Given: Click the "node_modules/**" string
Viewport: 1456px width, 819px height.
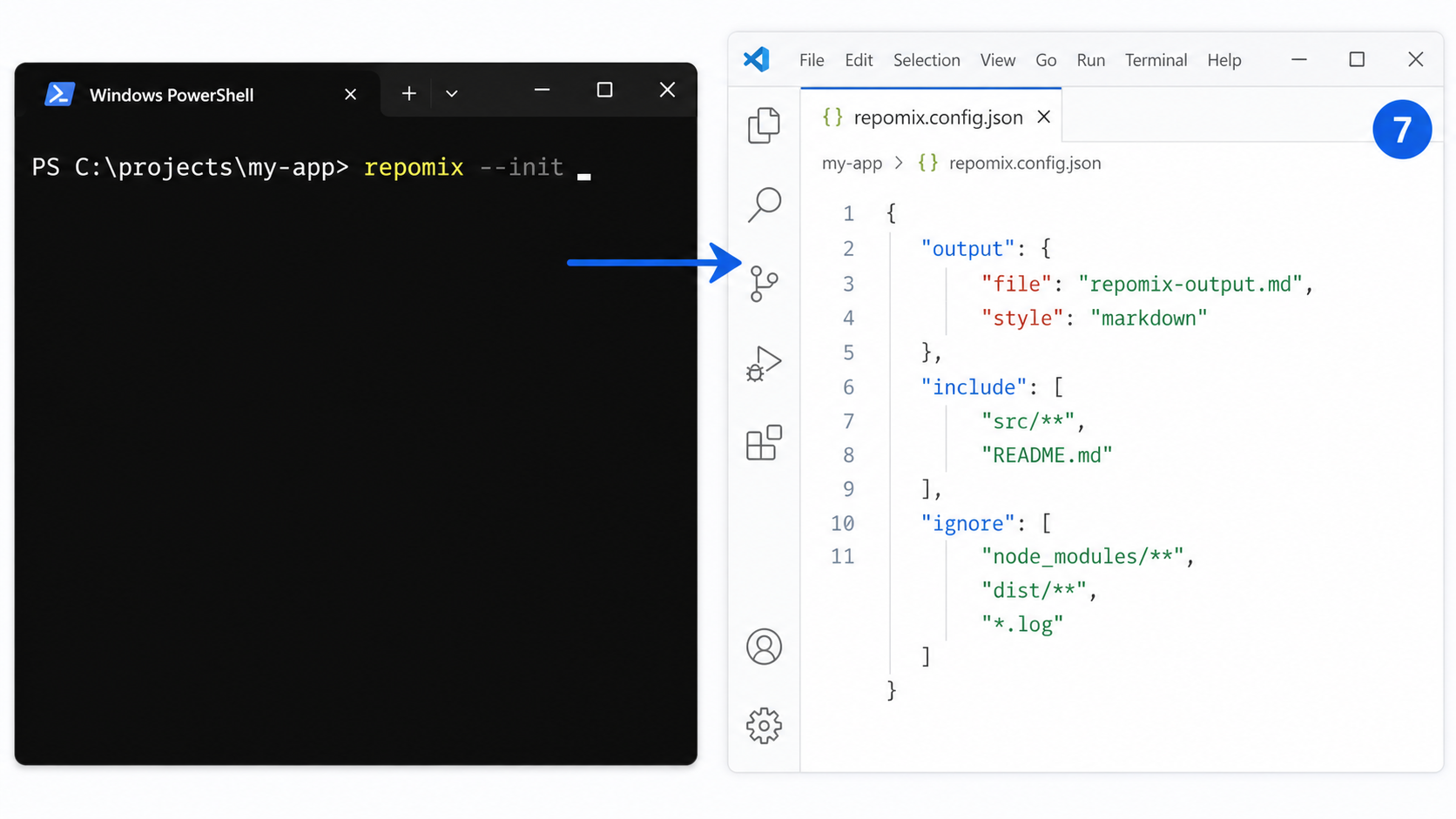Looking at the screenshot, I should point(1082,556).
